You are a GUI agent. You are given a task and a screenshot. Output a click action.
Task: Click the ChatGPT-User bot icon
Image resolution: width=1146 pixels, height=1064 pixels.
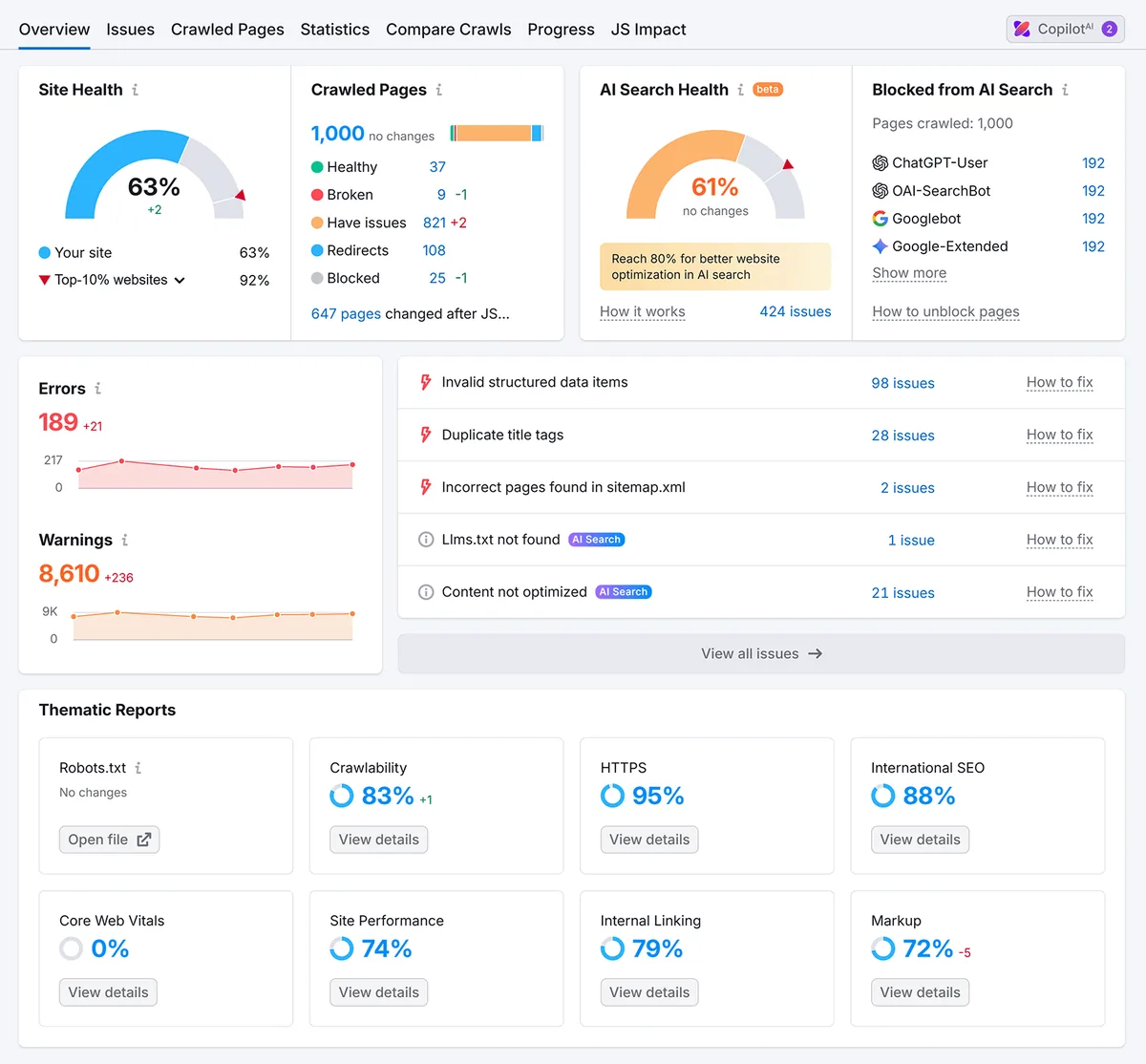(x=881, y=163)
